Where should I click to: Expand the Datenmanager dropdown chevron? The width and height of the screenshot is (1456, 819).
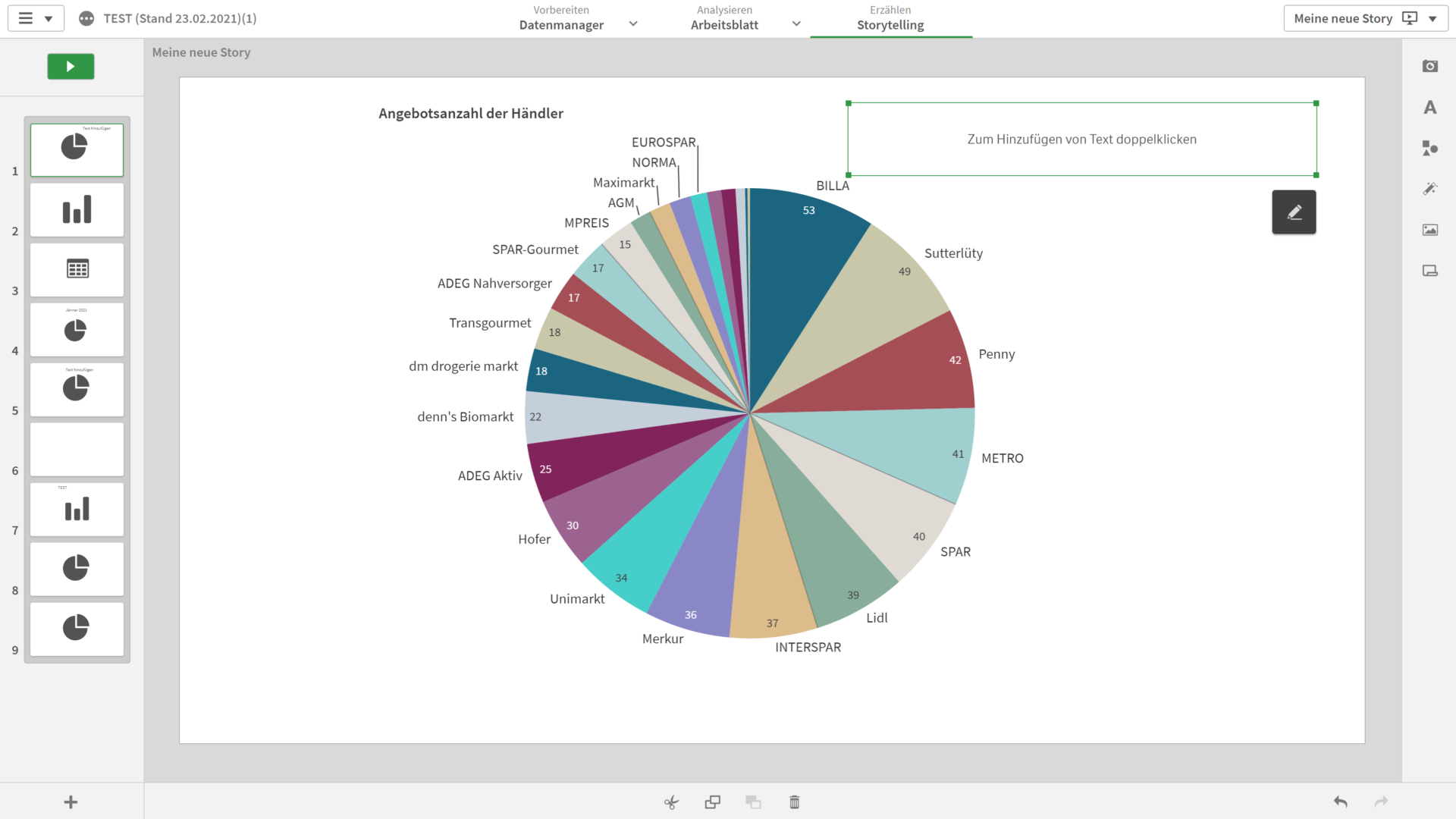633,24
